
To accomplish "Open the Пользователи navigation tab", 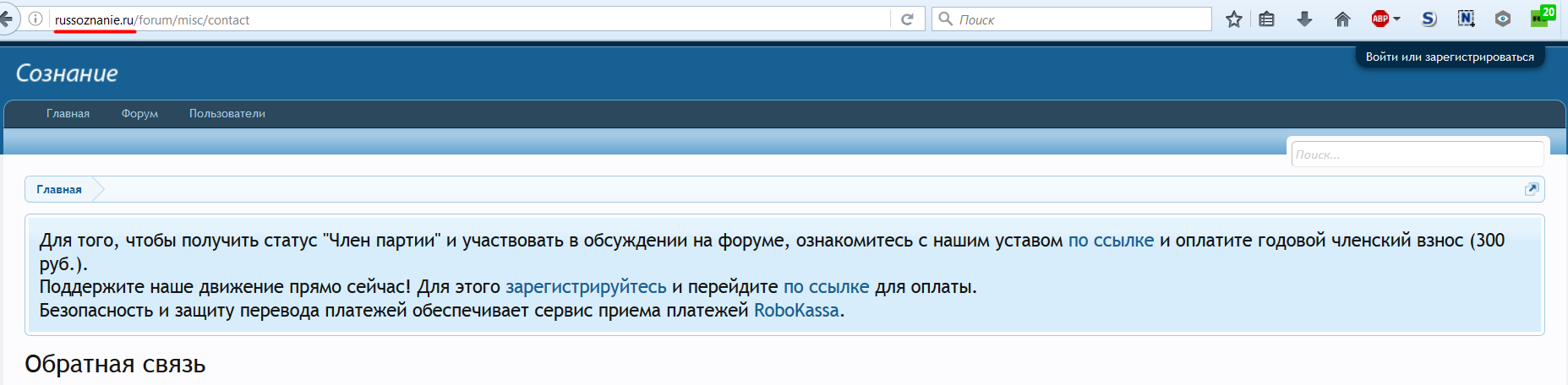I will point(227,114).
